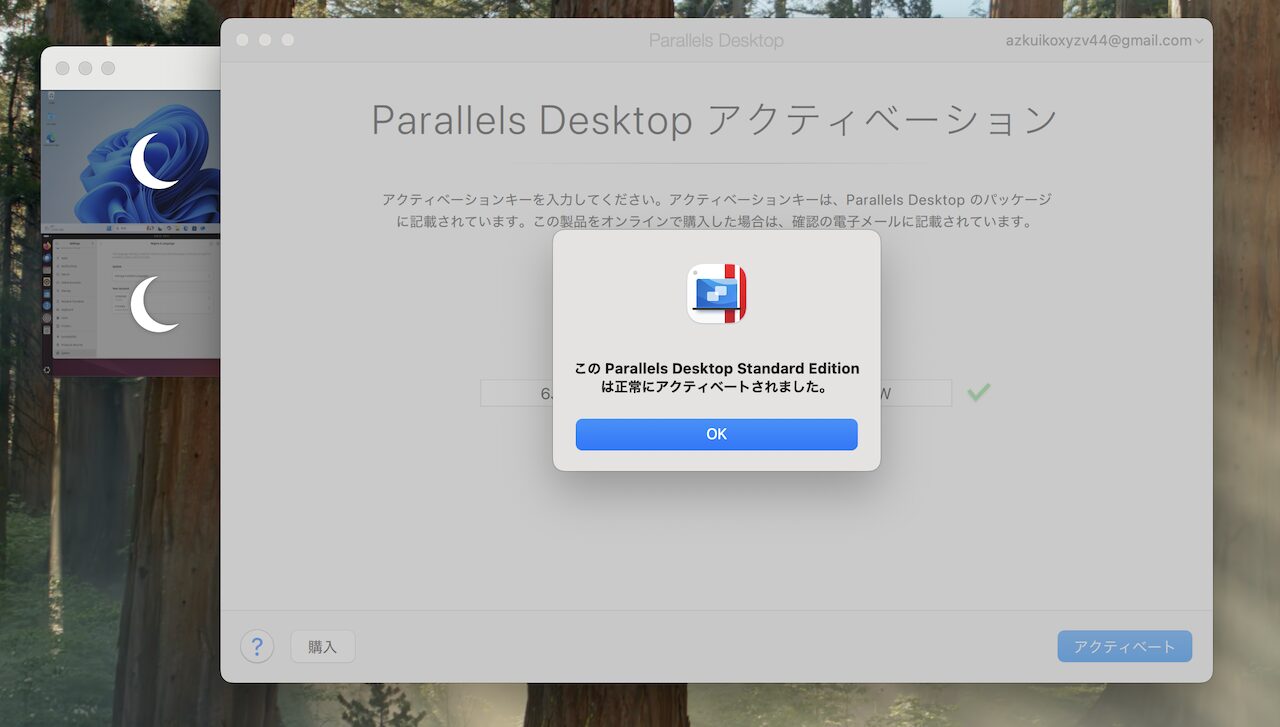The height and width of the screenshot is (727, 1280).
Task: Click the 購入 button
Action: pos(322,647)
